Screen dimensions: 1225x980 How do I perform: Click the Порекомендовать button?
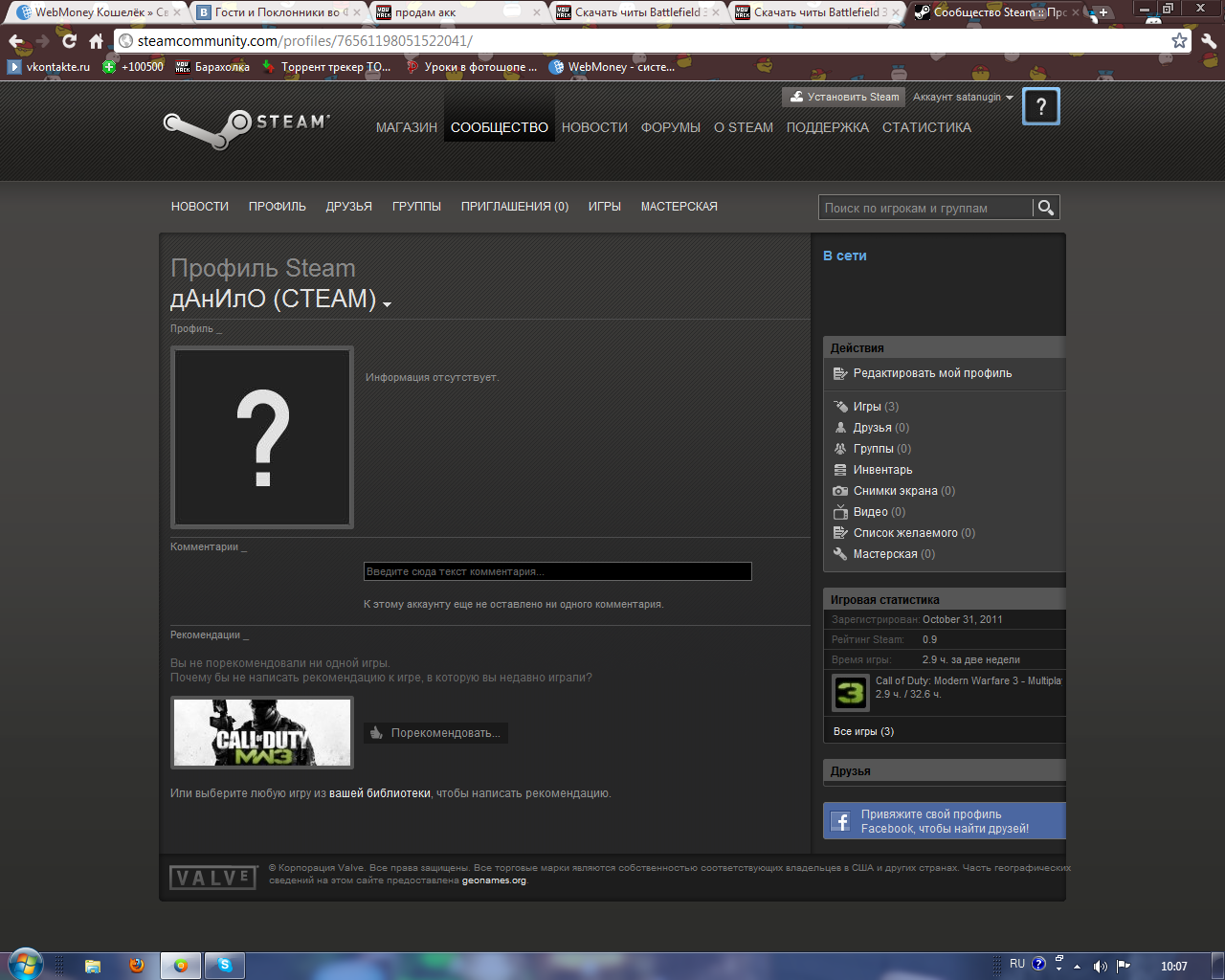(x=436, y=733)
